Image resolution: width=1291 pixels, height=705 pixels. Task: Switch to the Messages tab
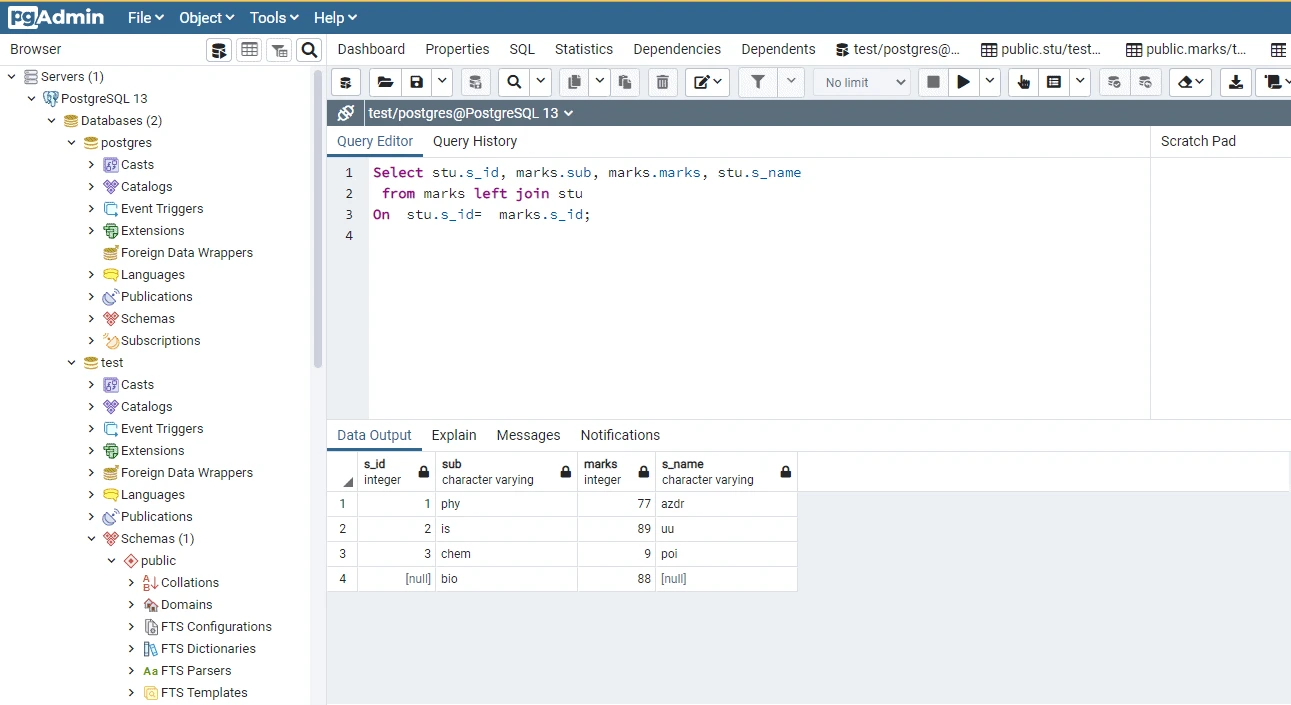[x=528, y=435]
